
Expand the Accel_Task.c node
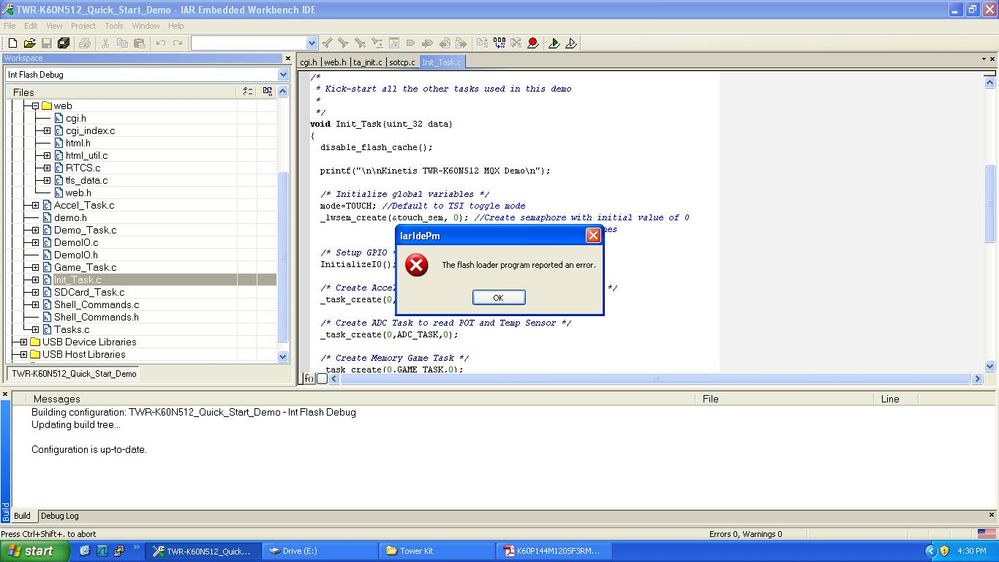pos(35,205)
